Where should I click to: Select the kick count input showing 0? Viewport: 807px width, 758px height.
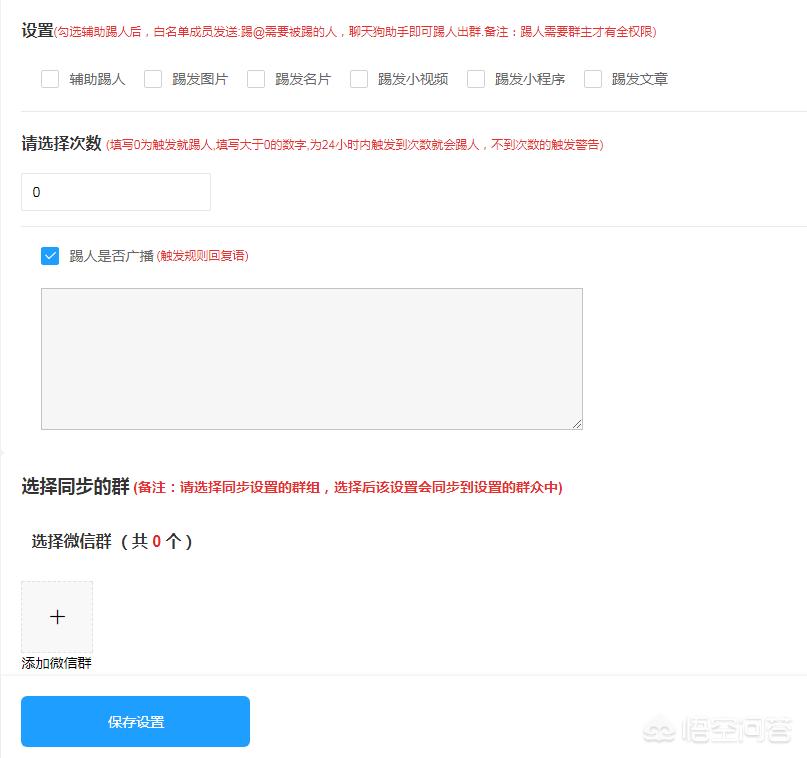(x=115, y=192)
